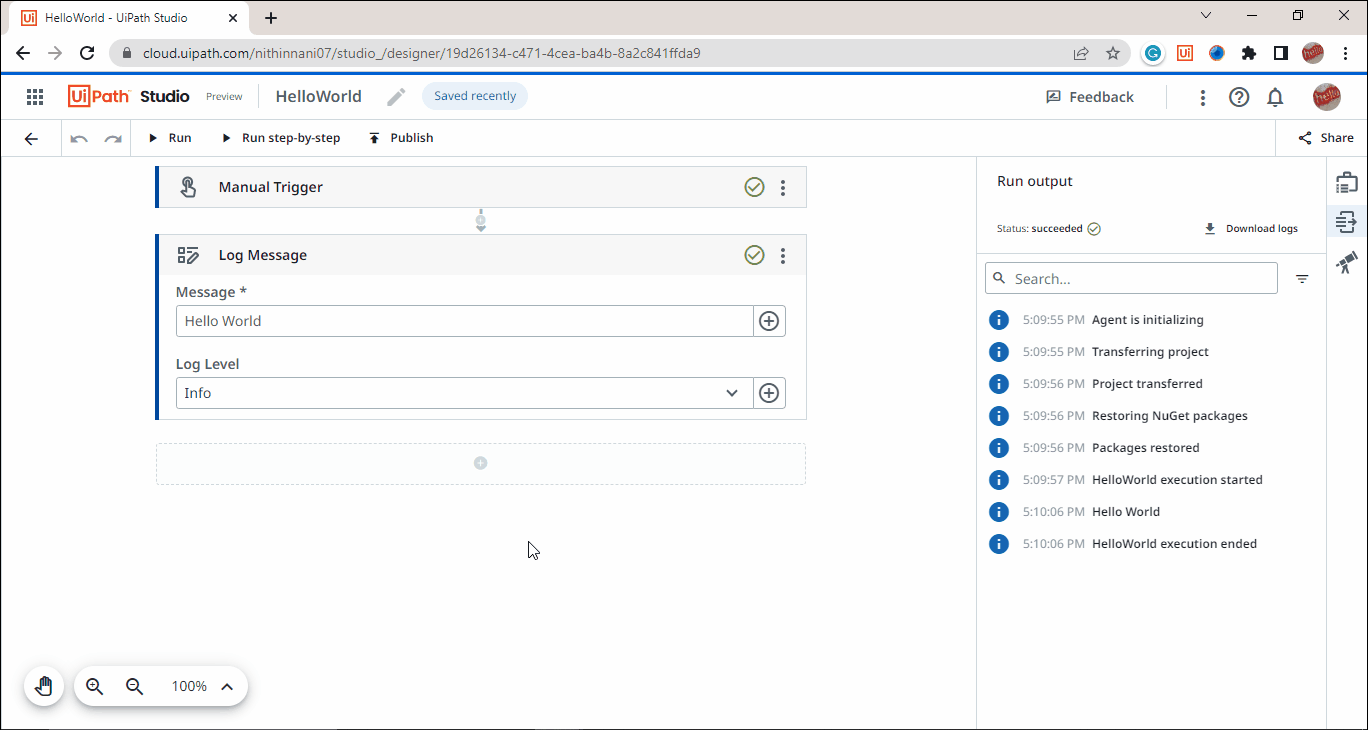Toggle the Run output side panel icon
Image resolution: width=1368 pixels, height=730 pixels.
pos(1347,222)
